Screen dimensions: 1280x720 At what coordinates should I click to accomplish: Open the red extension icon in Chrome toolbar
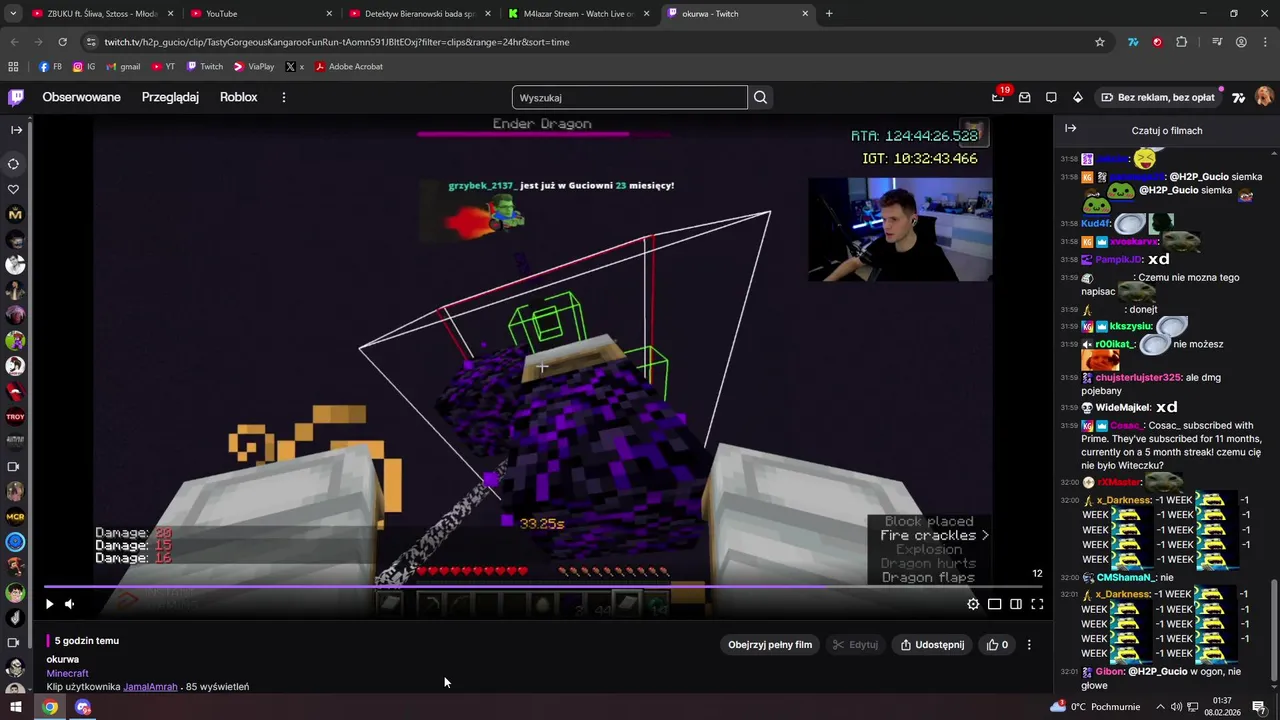[x=1157, y=42]
